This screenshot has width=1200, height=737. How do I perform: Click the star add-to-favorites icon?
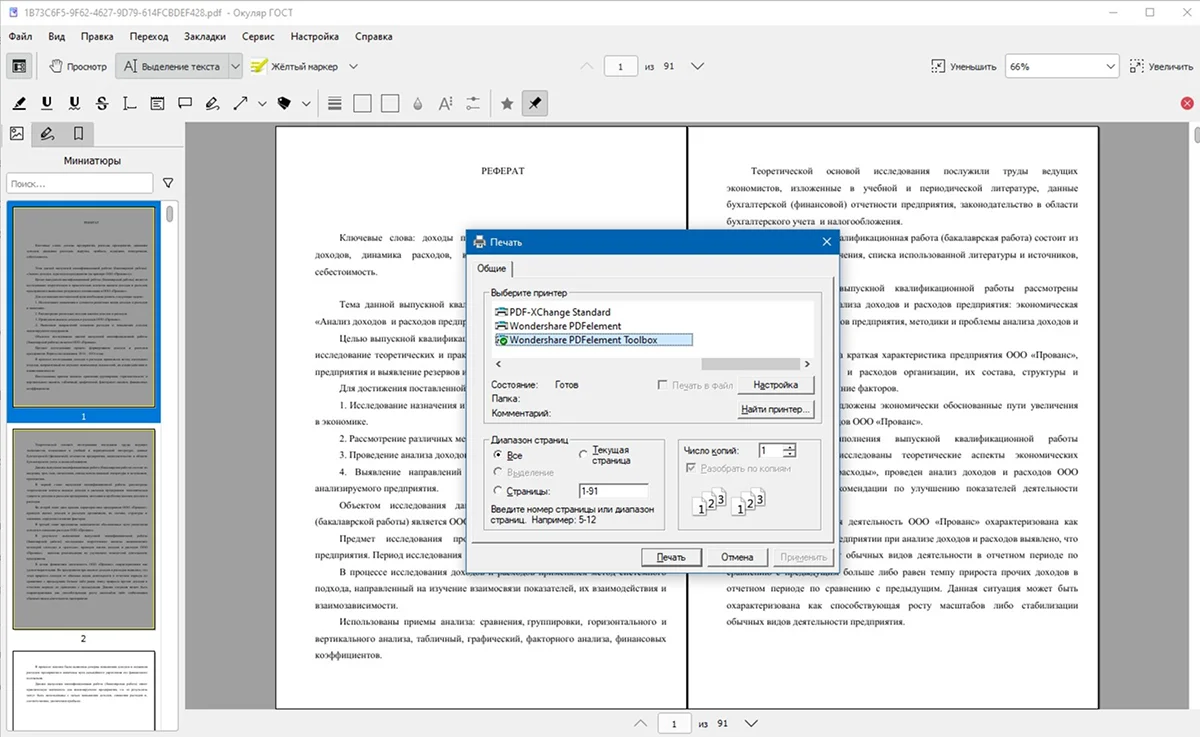pos(507,103)
